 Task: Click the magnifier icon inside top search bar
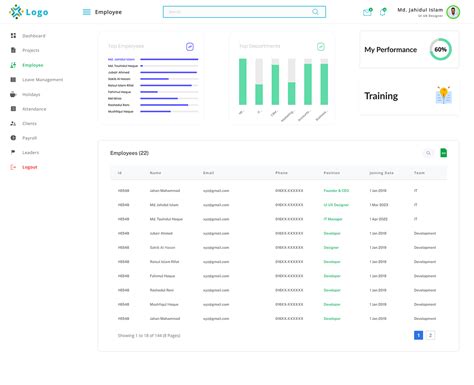pos(315,12)
